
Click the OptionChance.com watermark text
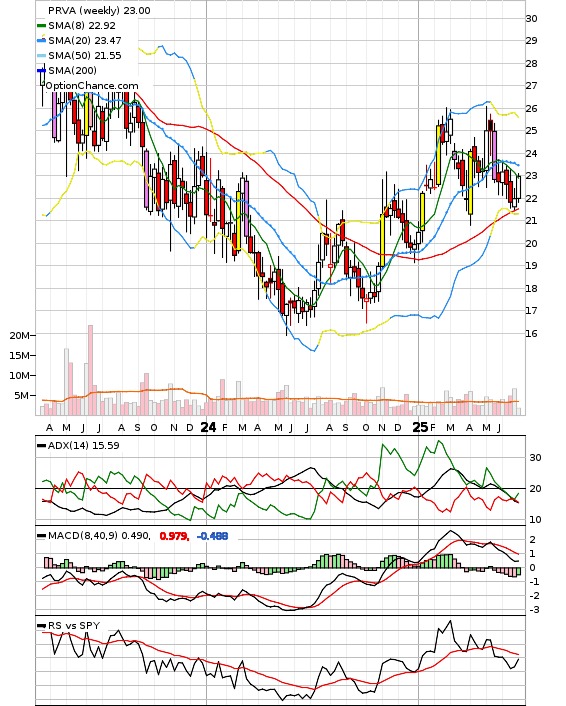(x=92, y=86)
